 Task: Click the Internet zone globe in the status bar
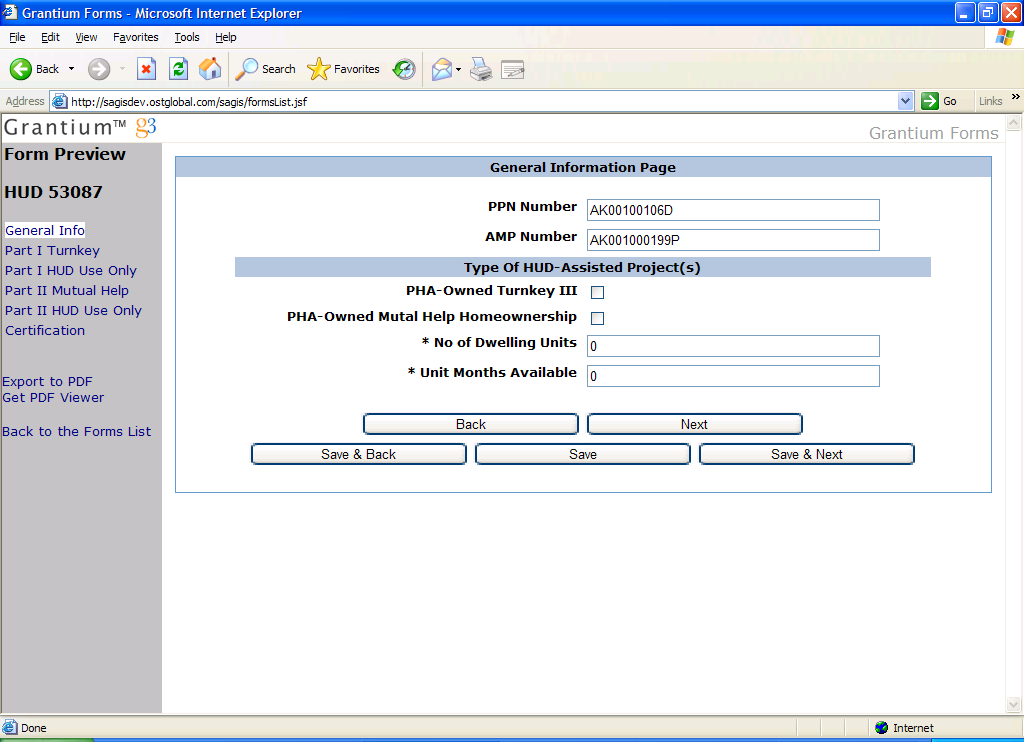point(882,728)
